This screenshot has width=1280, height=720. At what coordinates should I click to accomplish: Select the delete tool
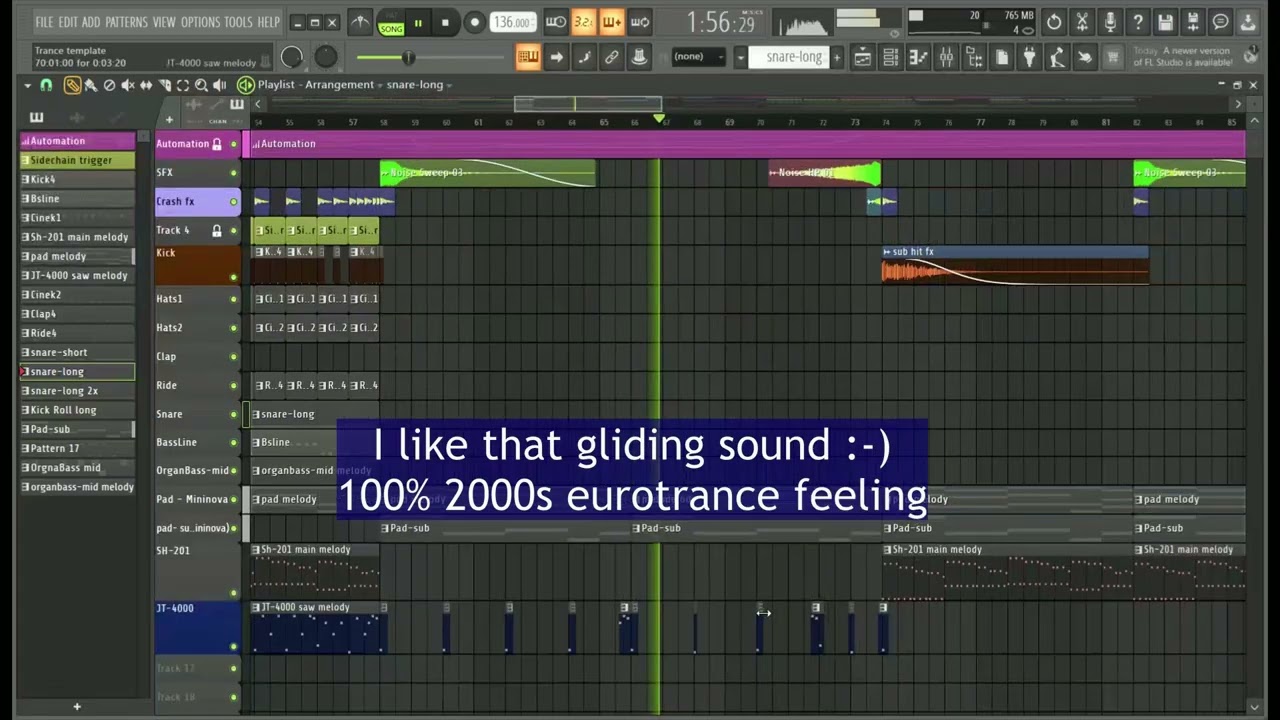coord(109,85)
